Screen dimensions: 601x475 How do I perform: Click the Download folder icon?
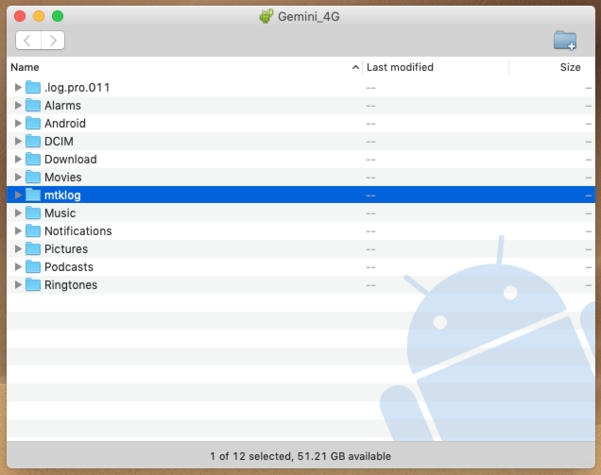(x=32, y=159)
